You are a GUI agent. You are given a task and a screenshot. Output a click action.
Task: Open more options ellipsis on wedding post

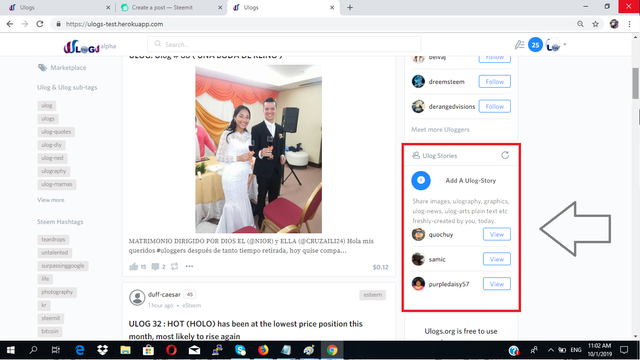tap(189, 266)
